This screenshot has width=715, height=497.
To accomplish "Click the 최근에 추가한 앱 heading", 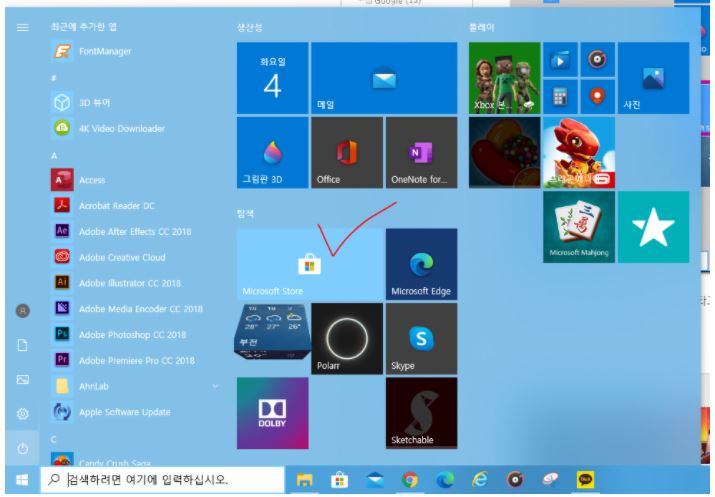I will pyautogui.click(x=83, y=27).
